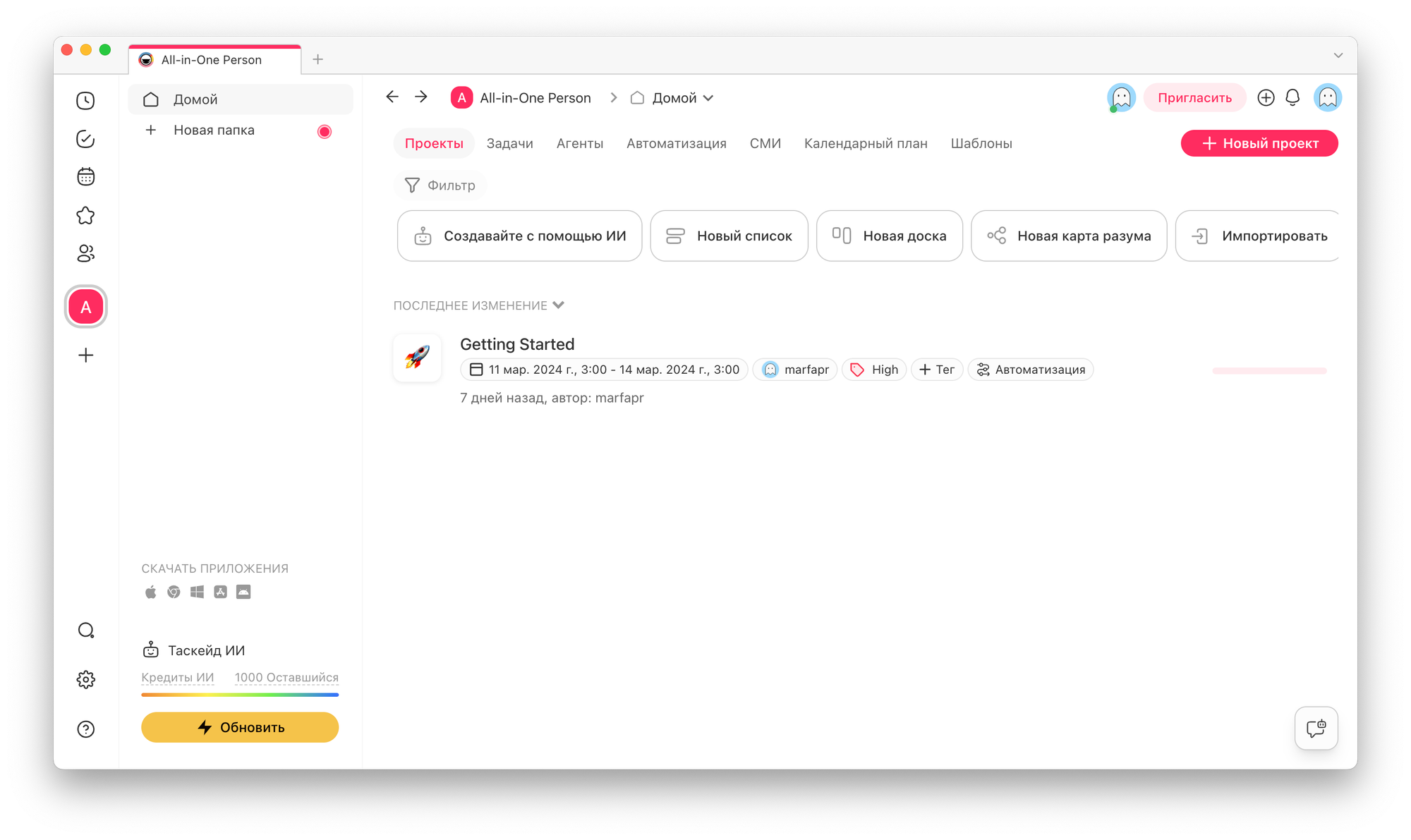Click the Новый проект button
The width and height of the screenshot is (1411, 840).
(1259, 143)
